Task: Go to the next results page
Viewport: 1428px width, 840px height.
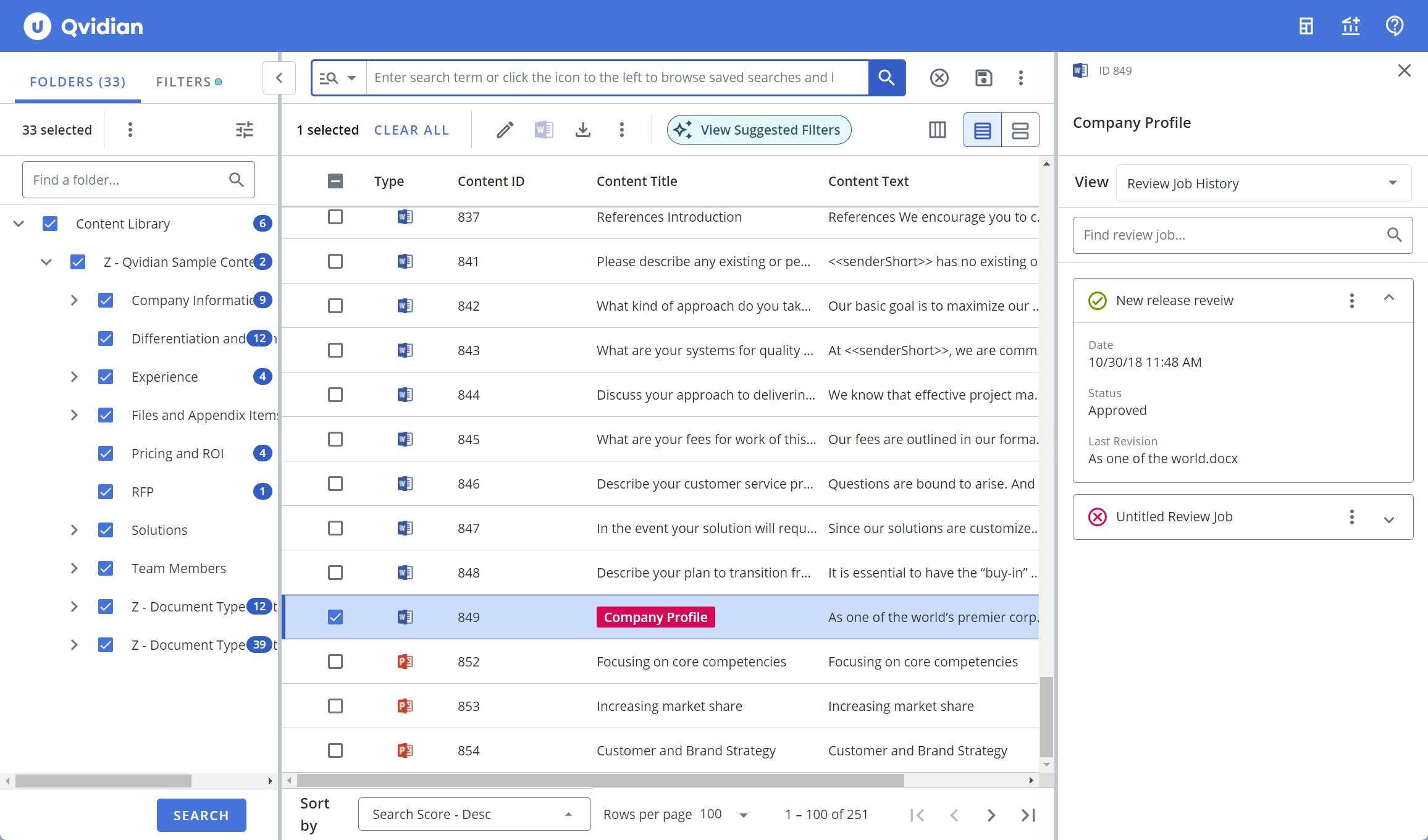Action: pyautogui.click(x=991, y=815)
